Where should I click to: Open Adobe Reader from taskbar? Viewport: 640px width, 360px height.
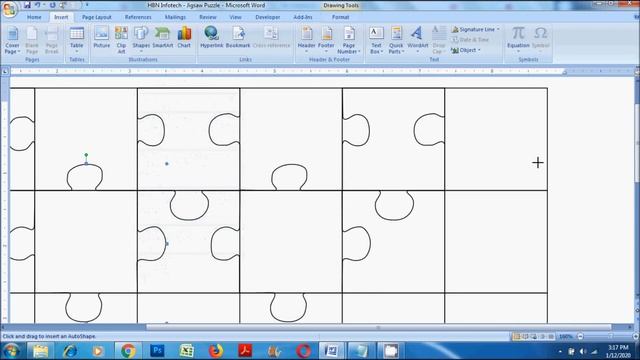[245, 351]
